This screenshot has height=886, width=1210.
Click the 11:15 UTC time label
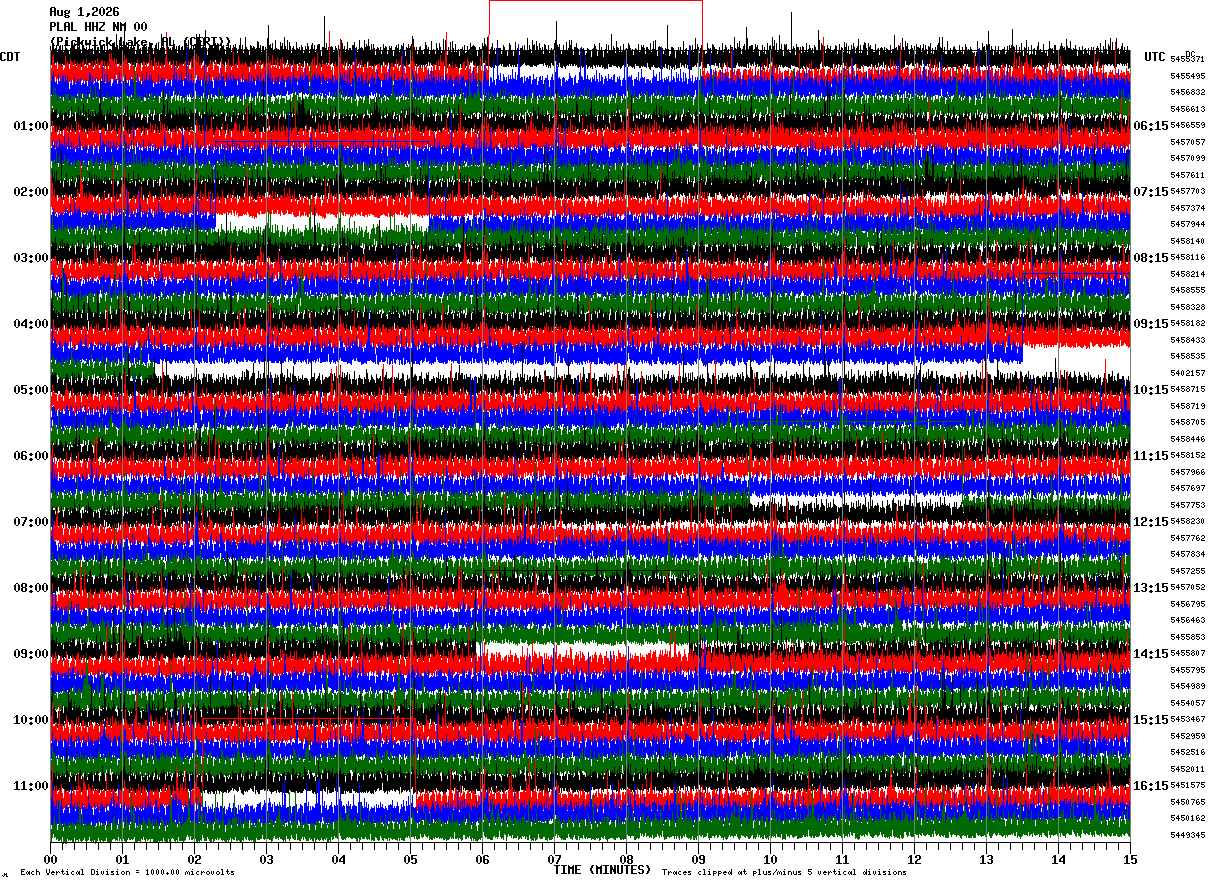pyautogui.click(x=1150, y=456)
